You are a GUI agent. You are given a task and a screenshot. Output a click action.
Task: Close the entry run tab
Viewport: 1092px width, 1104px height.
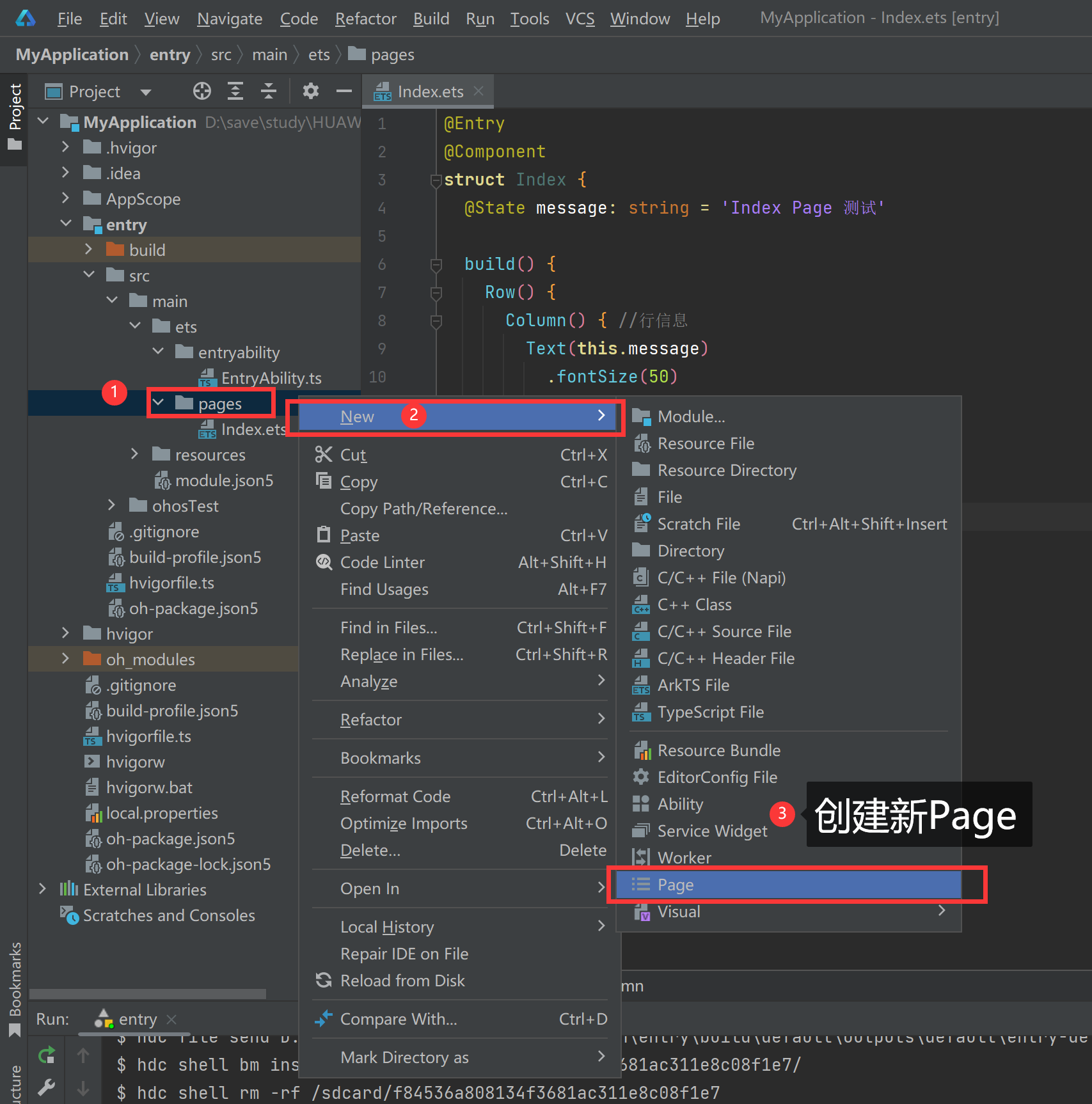click(171, 1018)
